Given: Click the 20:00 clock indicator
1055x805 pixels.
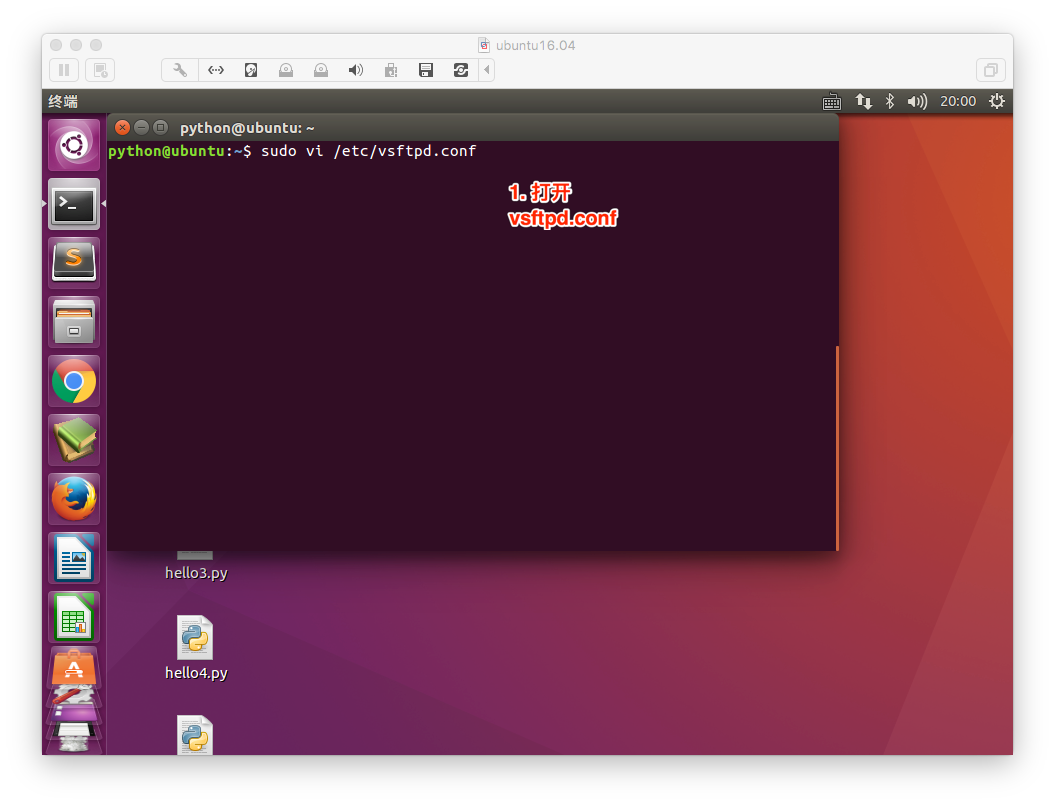Looking at the screenshot, I should (957, 102).
